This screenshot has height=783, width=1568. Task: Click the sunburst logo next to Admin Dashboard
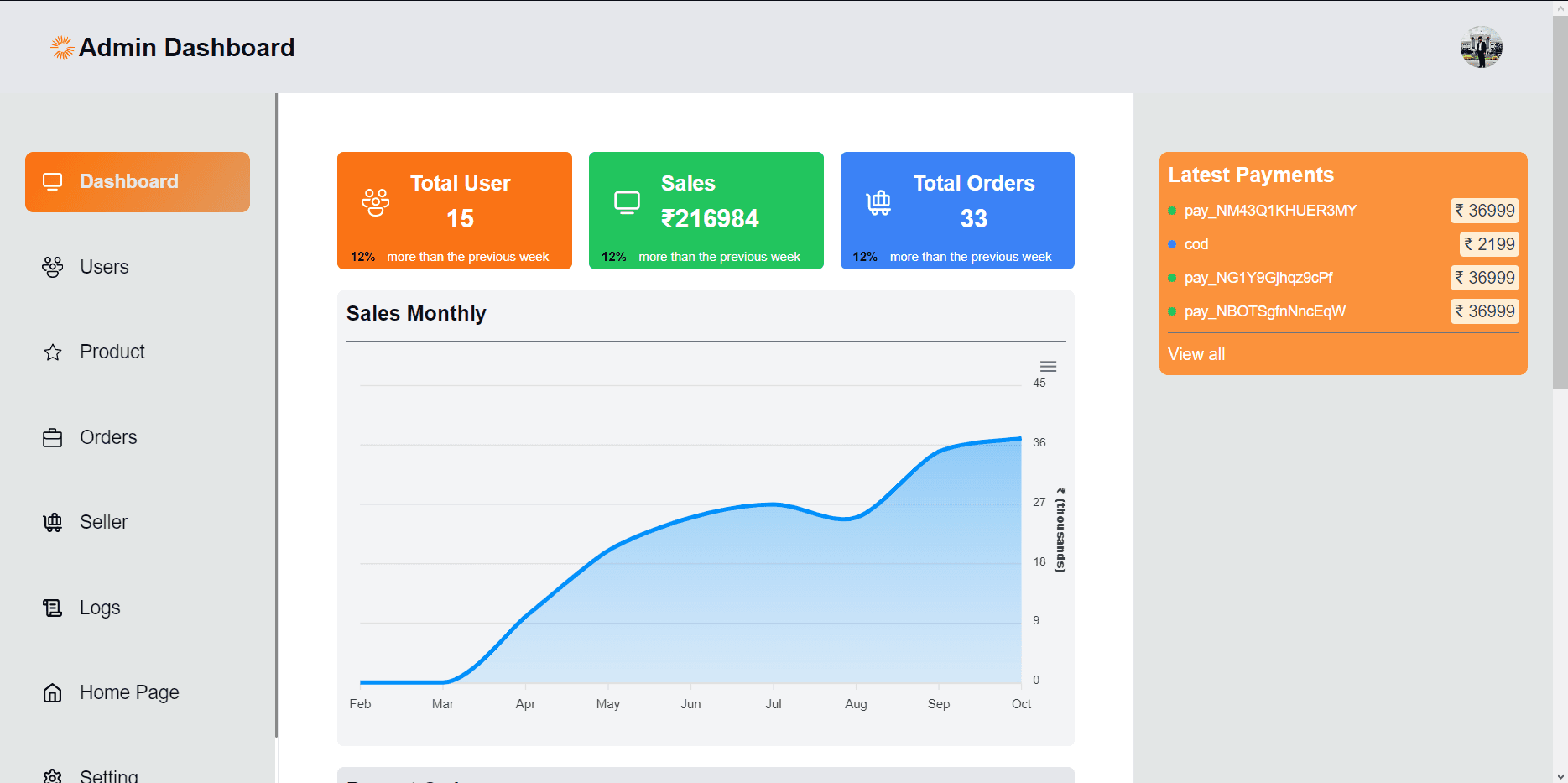pyautogui.click(x=61, y=46)
